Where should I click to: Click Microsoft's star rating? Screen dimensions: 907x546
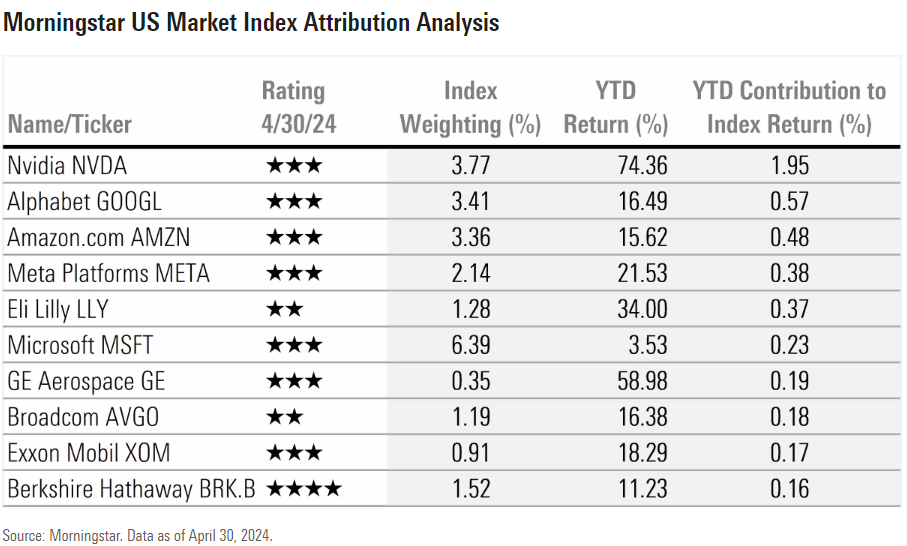[294, 346]
